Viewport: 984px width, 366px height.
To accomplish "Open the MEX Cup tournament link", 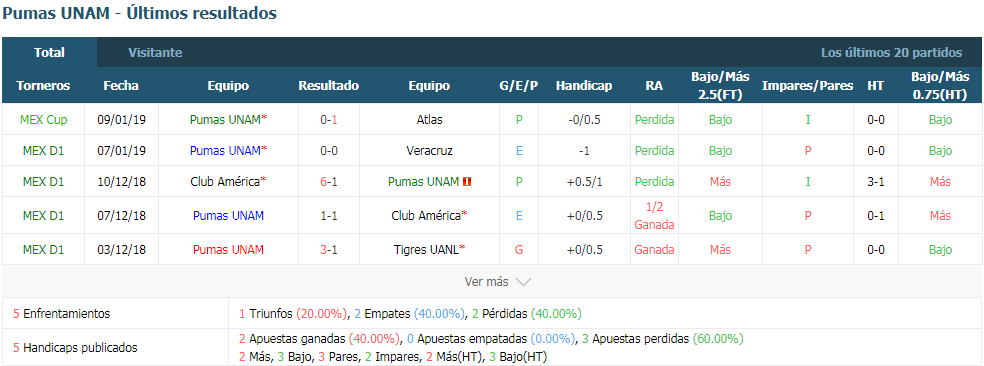I will [x=43, y=119].
